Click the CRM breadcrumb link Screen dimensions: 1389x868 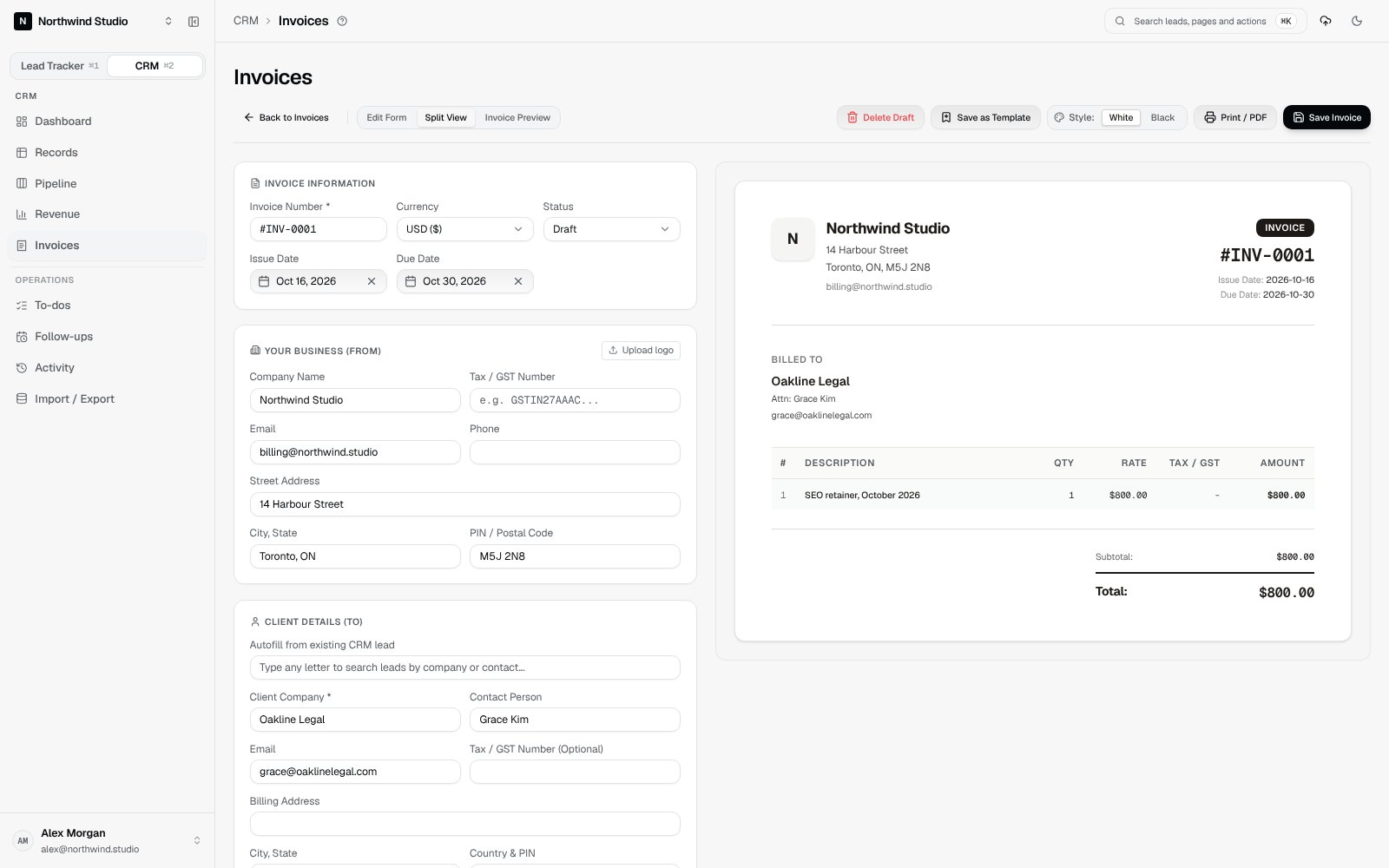[246, 21]
